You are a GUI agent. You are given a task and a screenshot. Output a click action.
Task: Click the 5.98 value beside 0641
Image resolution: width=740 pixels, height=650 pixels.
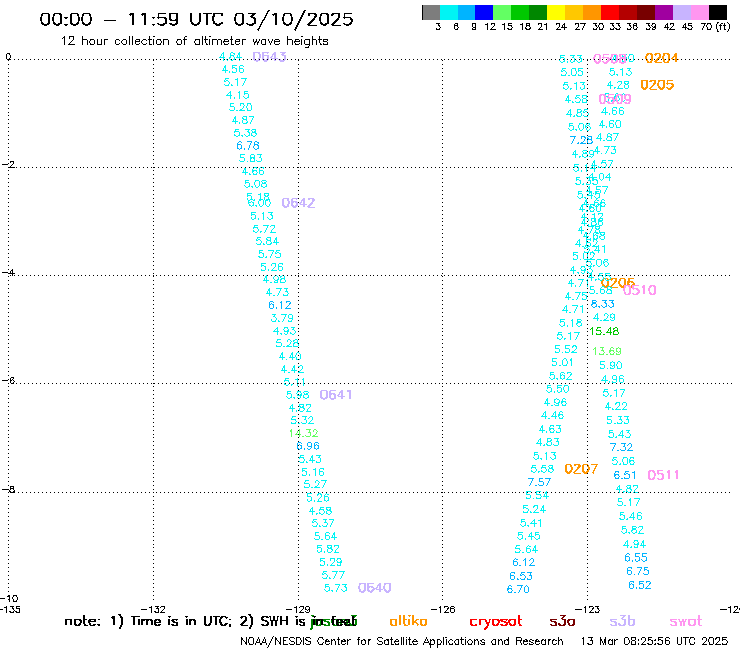297,395
